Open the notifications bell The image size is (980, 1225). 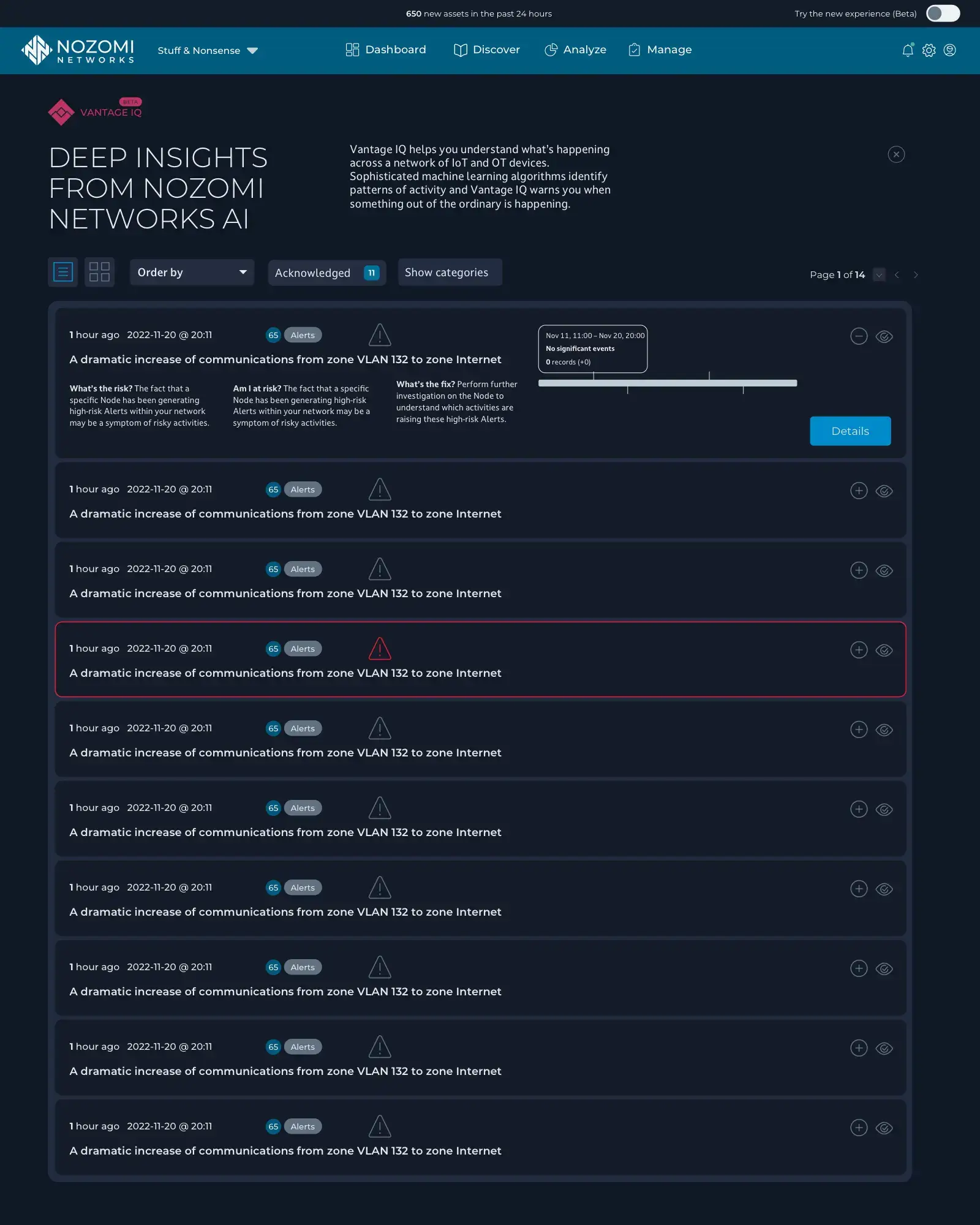pyautogui.click(x=908, y=50)
